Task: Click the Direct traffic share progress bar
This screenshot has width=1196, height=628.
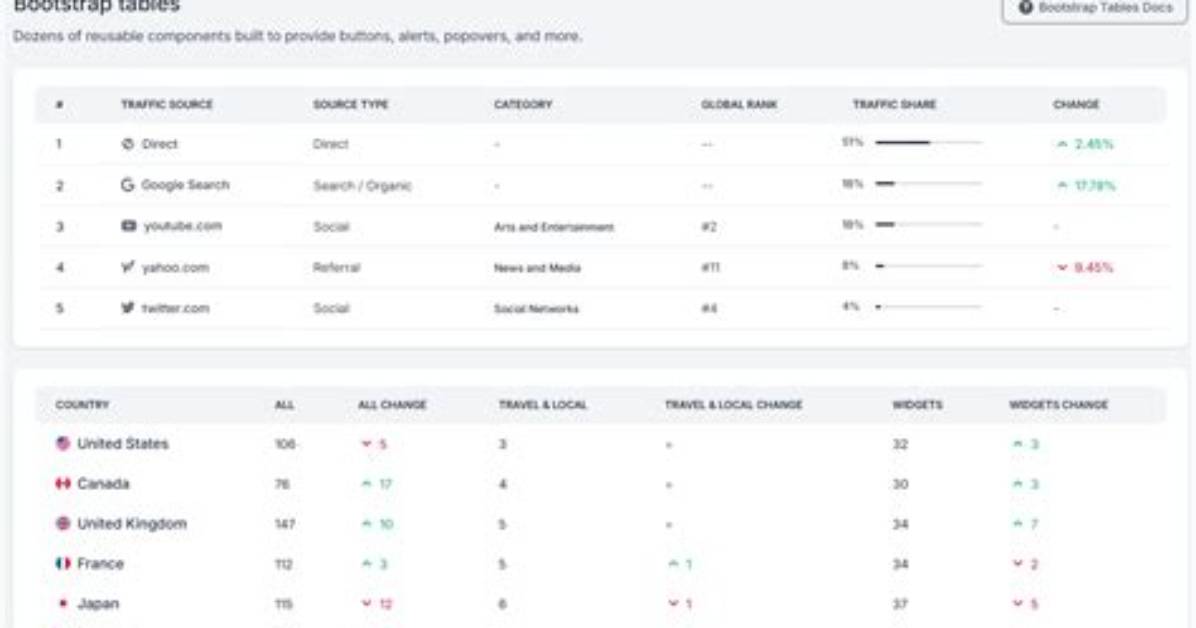Action: point(928,143)
